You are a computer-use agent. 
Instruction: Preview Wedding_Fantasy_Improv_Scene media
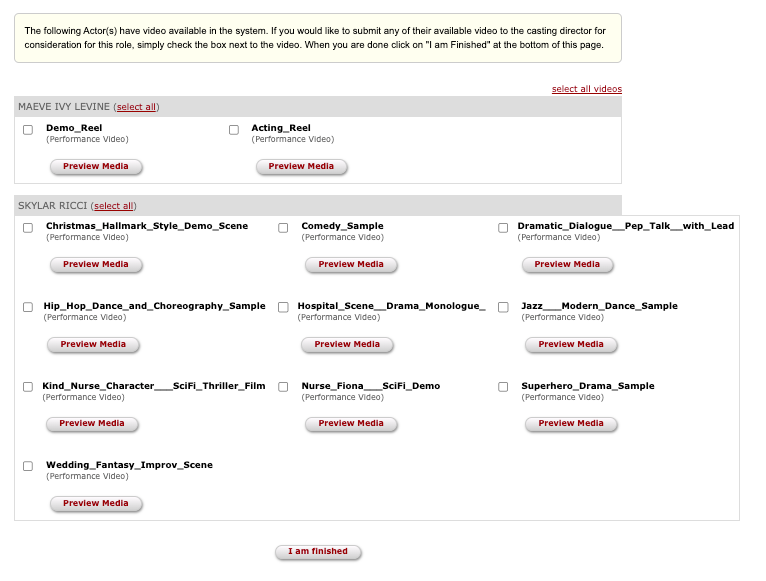pyautogui.click(x=96, y=504)
